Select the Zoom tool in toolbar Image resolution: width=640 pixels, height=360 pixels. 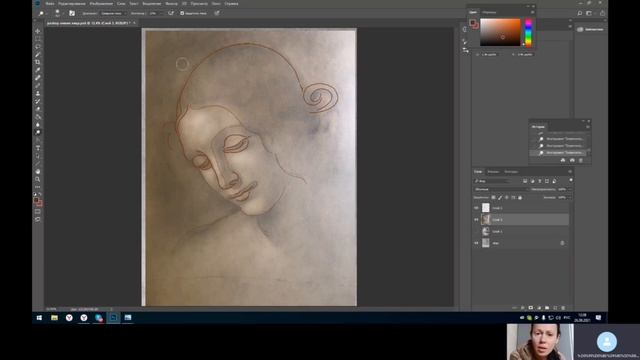(x=38, y=179)
